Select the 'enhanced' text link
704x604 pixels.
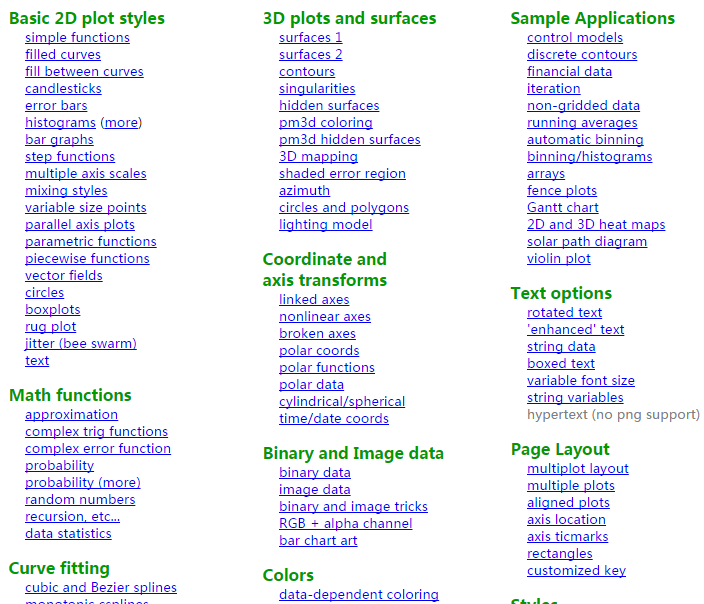pos(576,330)
